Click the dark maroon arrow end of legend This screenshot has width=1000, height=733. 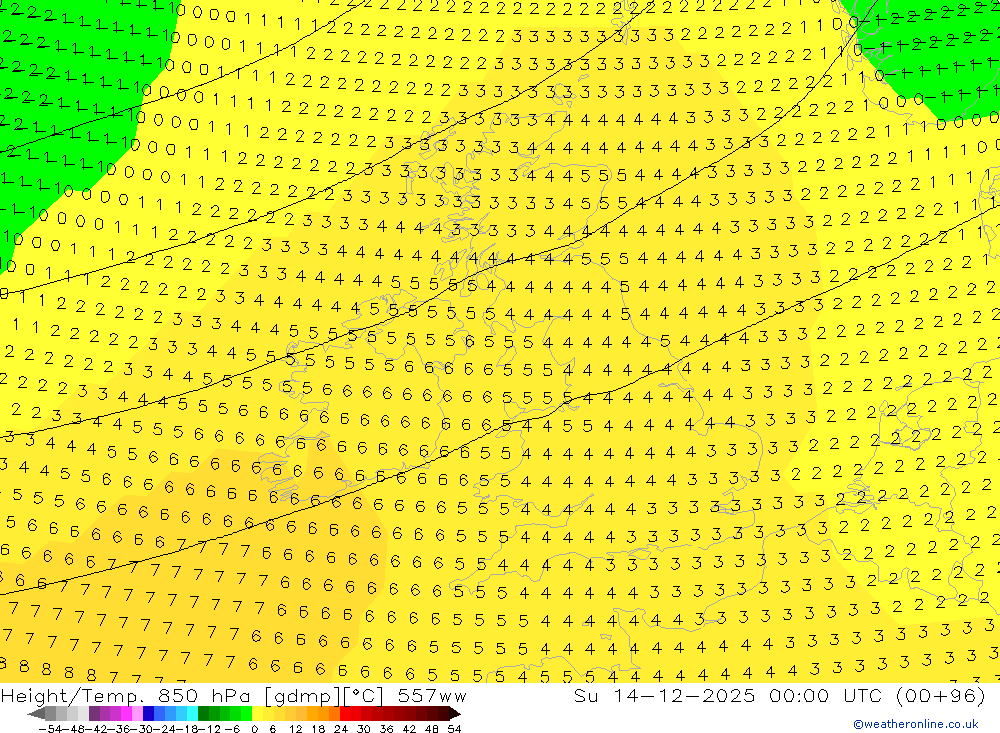click(455, 714)
